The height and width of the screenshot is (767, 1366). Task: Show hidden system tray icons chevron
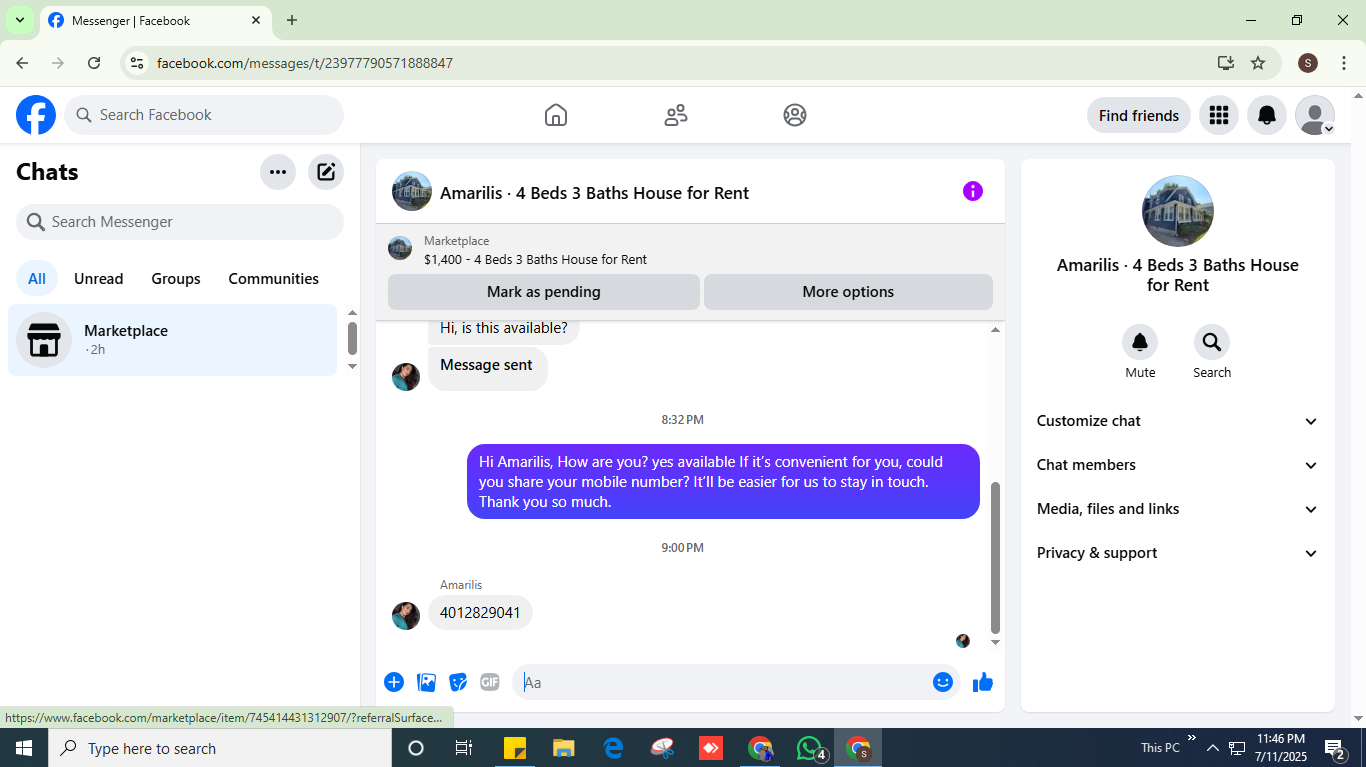(1213, 748)
